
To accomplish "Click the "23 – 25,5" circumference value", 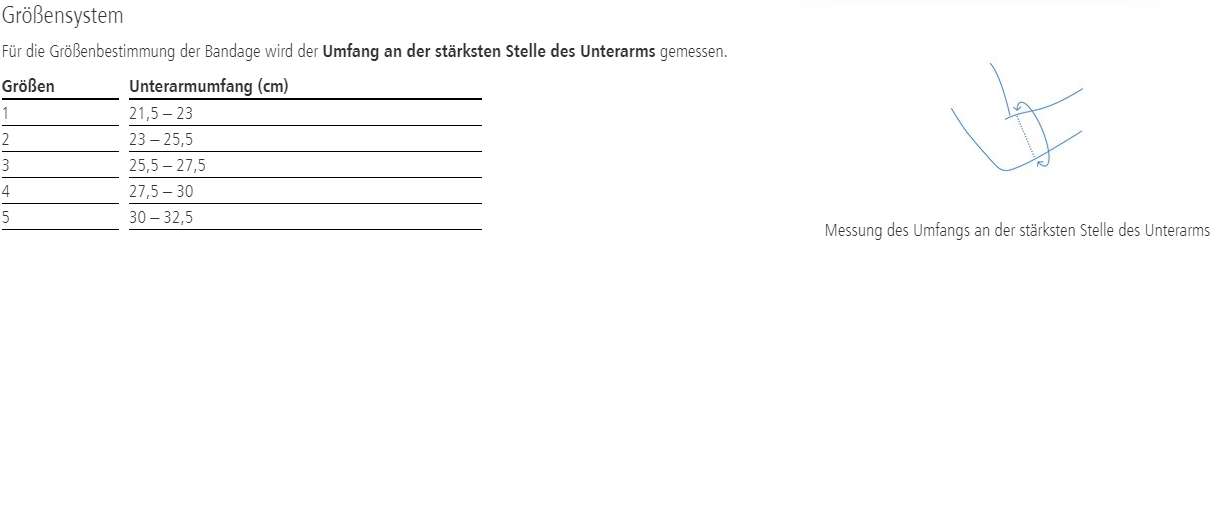I will click(161, 139).
